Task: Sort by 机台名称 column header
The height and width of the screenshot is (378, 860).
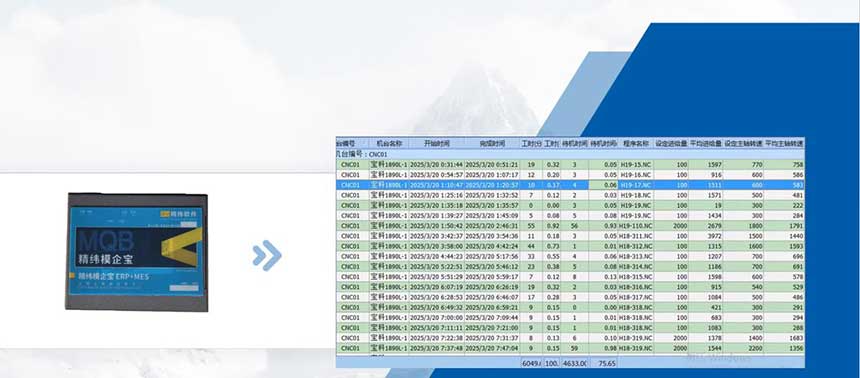Action: (389, 144)
